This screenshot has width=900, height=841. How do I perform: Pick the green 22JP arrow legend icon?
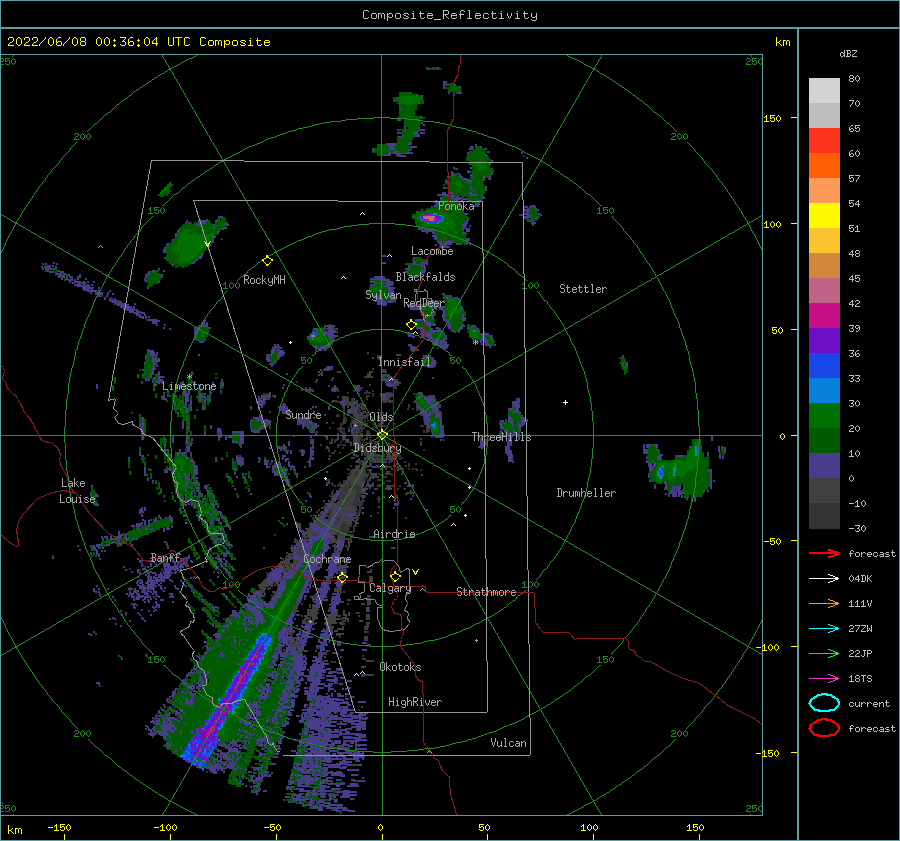point(824,653)
